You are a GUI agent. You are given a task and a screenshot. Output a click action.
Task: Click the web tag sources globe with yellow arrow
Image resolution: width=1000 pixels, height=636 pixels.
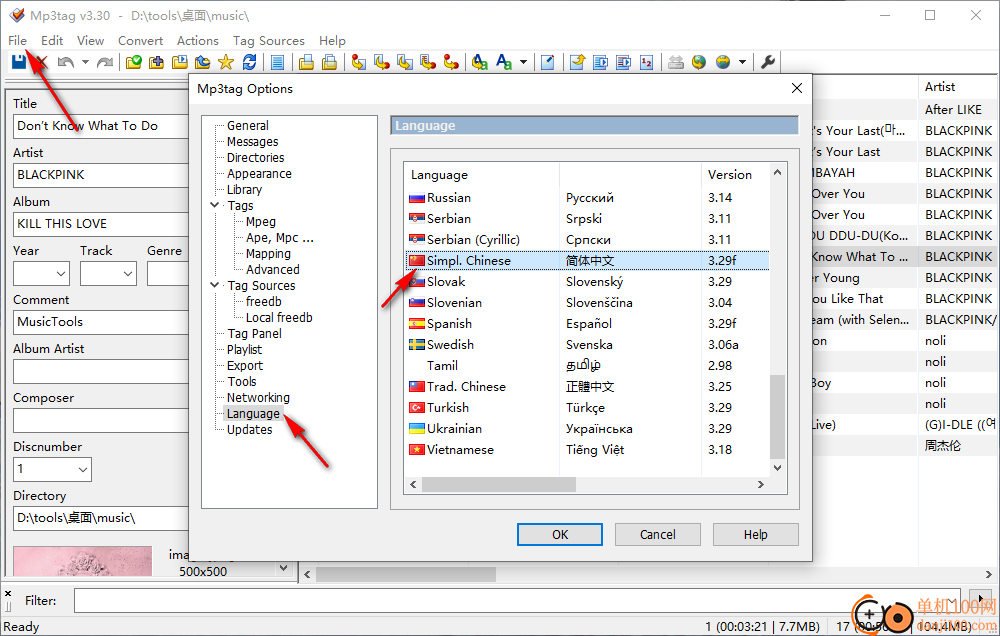[699, 62]
